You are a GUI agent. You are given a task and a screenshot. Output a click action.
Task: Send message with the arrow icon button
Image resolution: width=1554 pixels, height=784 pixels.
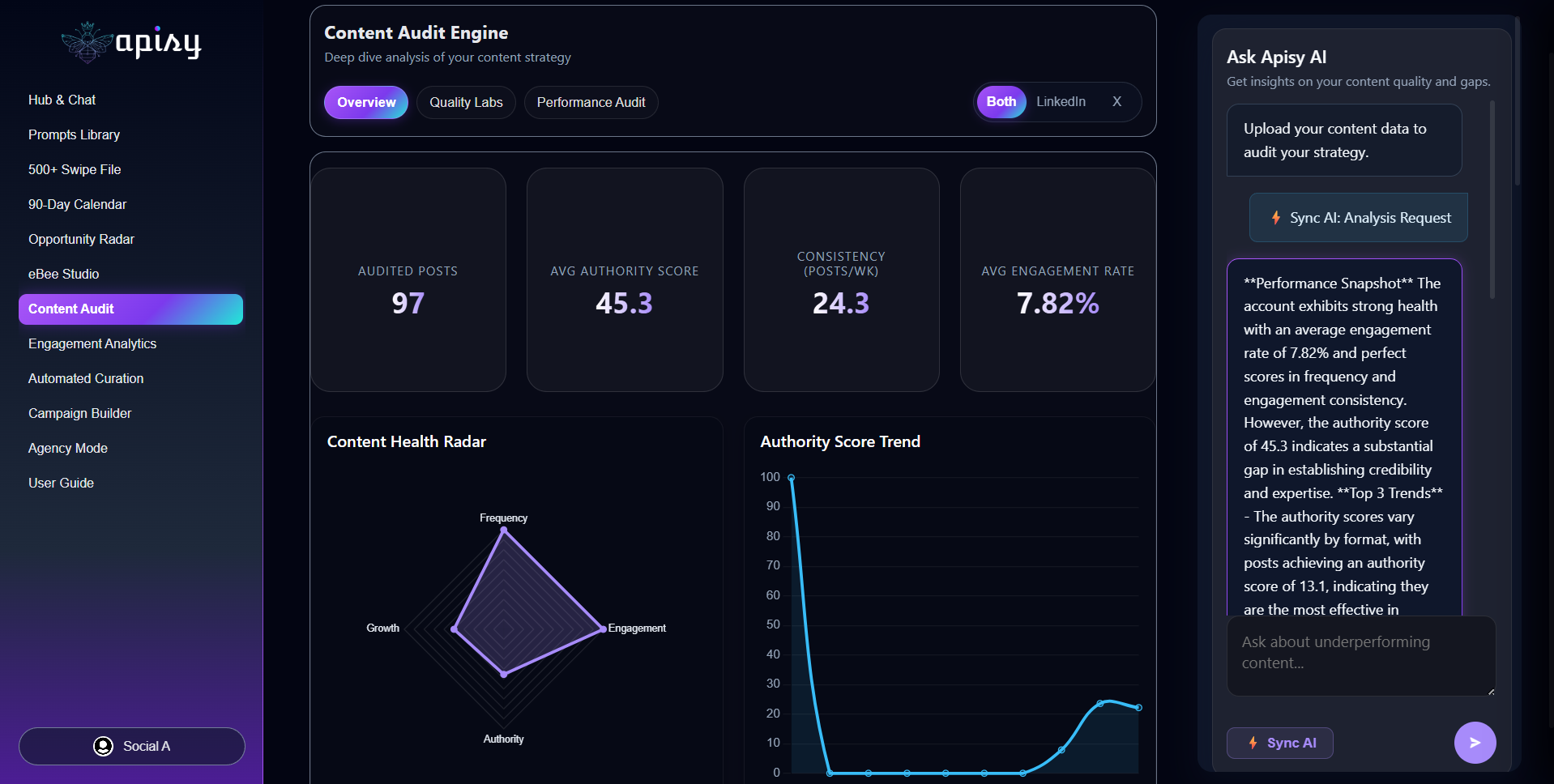pyautogui.click(x=1475, y=742)
